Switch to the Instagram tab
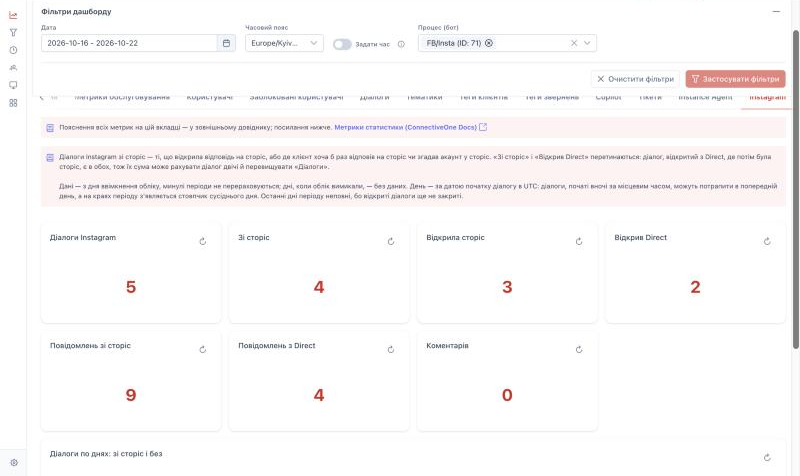800x476 pixels. point(767,97)
